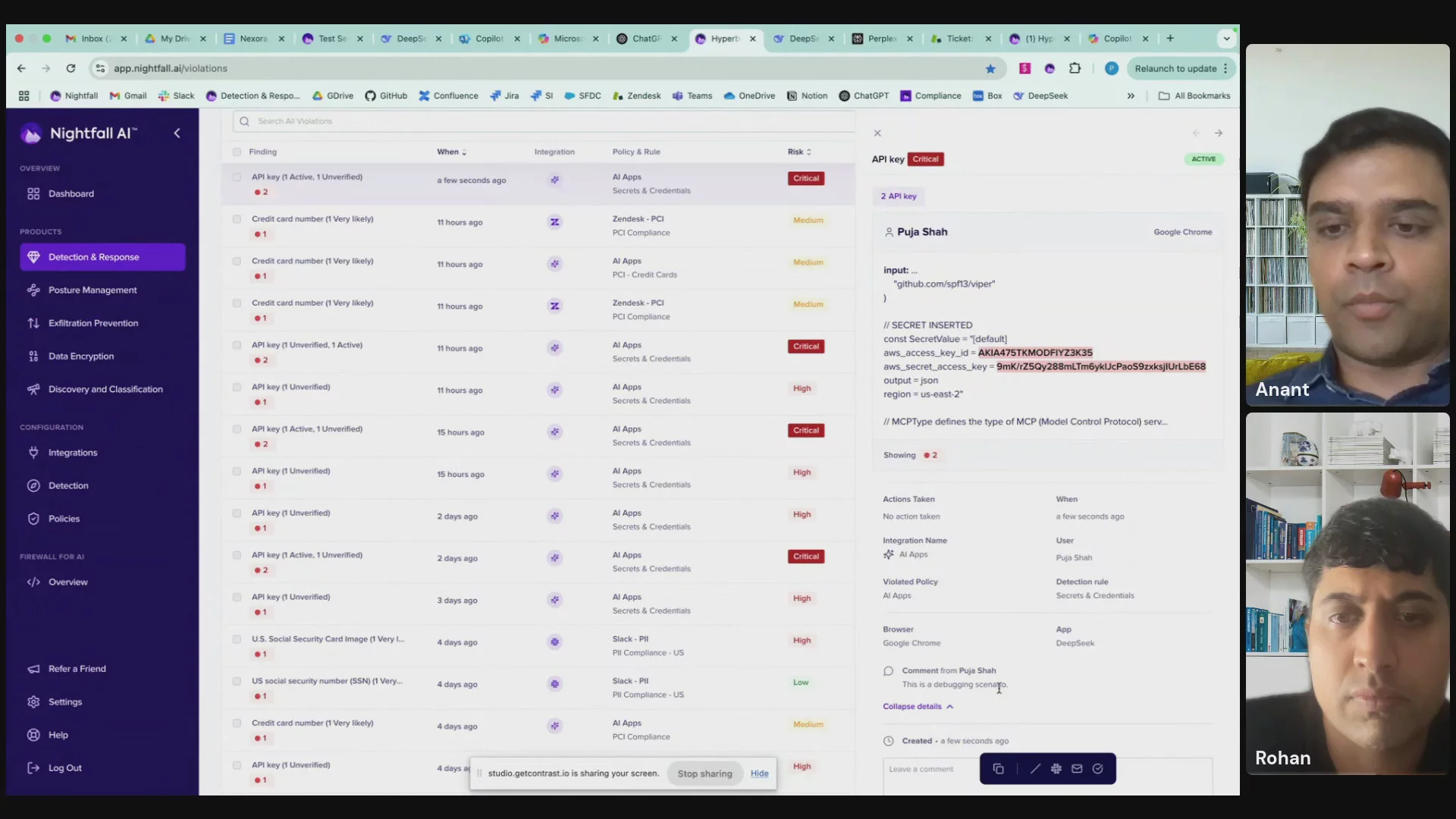The image size is (1456, 819).
Task: Toggle the select-all findings checkbox
Action: click(237, 152)
